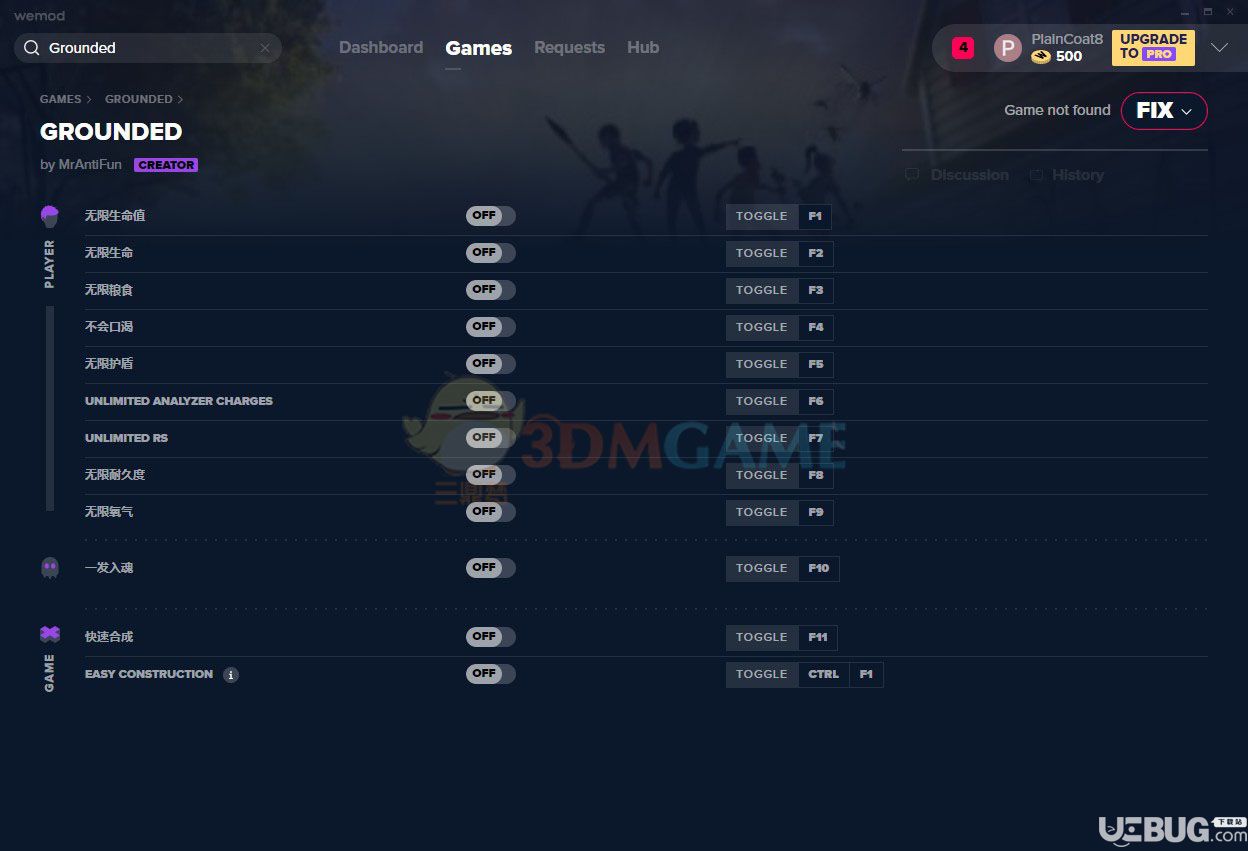This screenshot has height=851, width=1248.
Task: Open the Requests tab
Action: coord(569,48)
